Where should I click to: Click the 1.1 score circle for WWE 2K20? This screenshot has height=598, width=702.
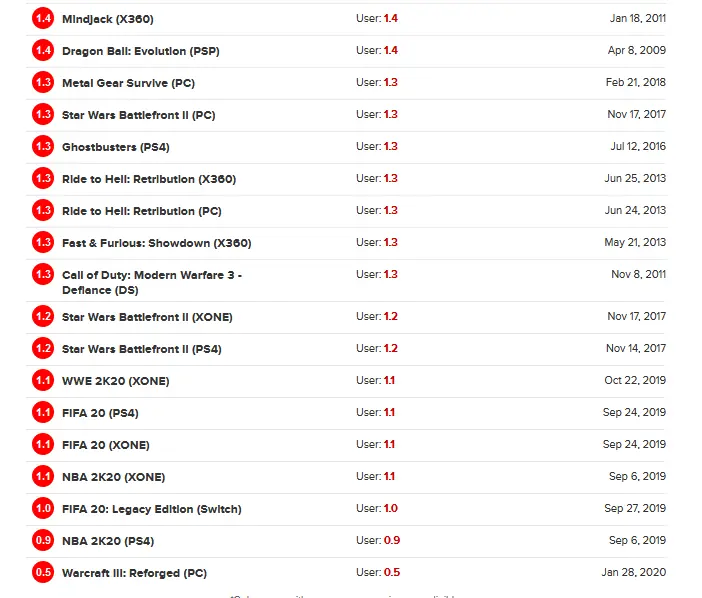click(x=43, y=380)
